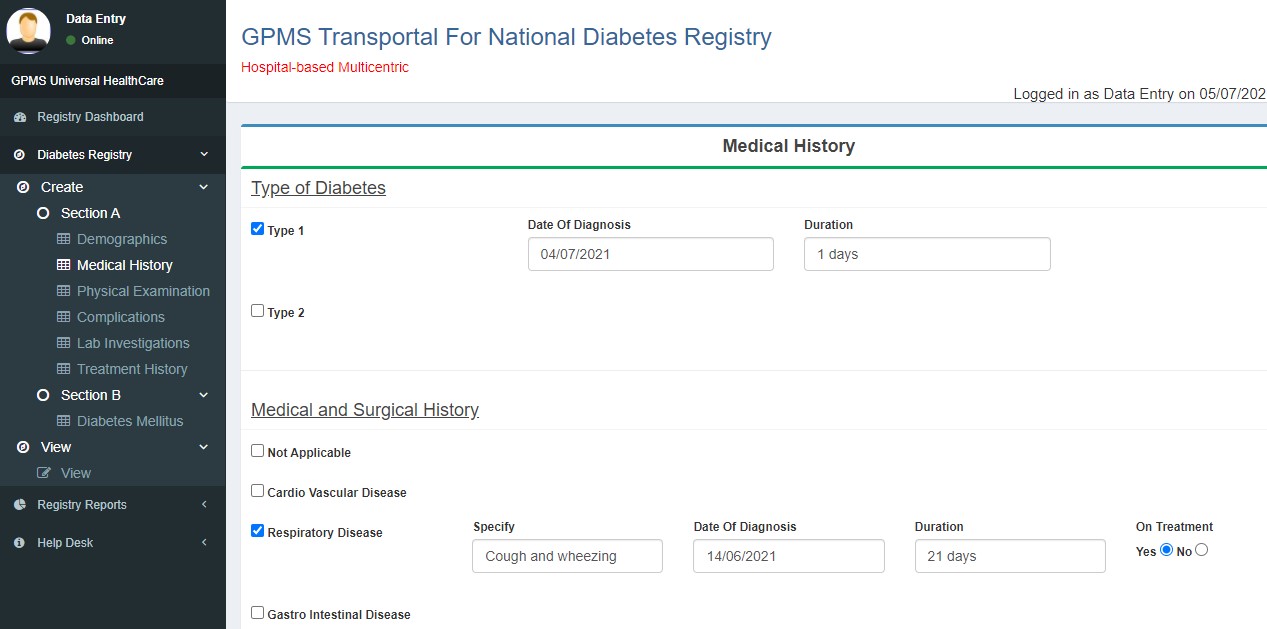Expand the Registry Reports arrow
This screenshot has height=629, width=1267.
(x=204, y=505)
